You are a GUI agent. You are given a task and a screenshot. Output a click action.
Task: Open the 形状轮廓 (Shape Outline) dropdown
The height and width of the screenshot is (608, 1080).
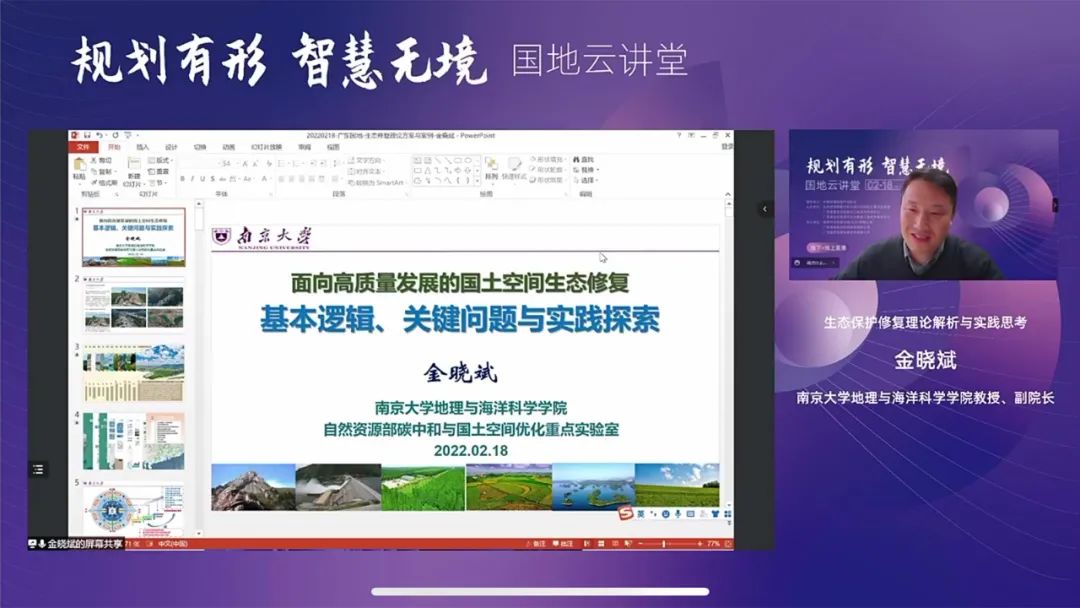pos(548,170)
